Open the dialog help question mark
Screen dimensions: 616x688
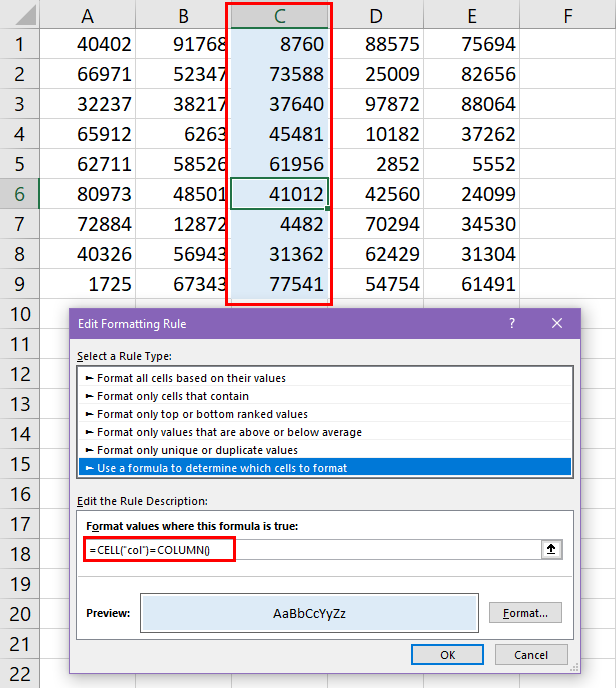click(512, 323)
